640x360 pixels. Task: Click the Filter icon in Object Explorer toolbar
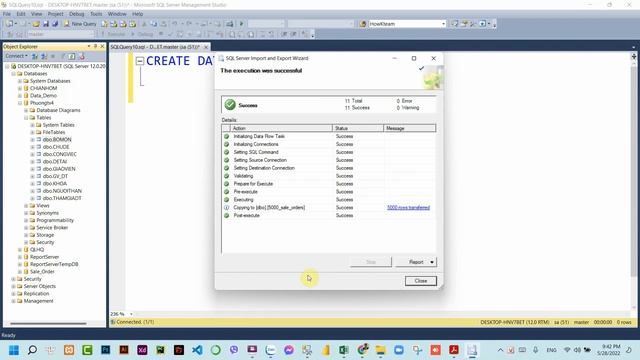click(63, 56)
